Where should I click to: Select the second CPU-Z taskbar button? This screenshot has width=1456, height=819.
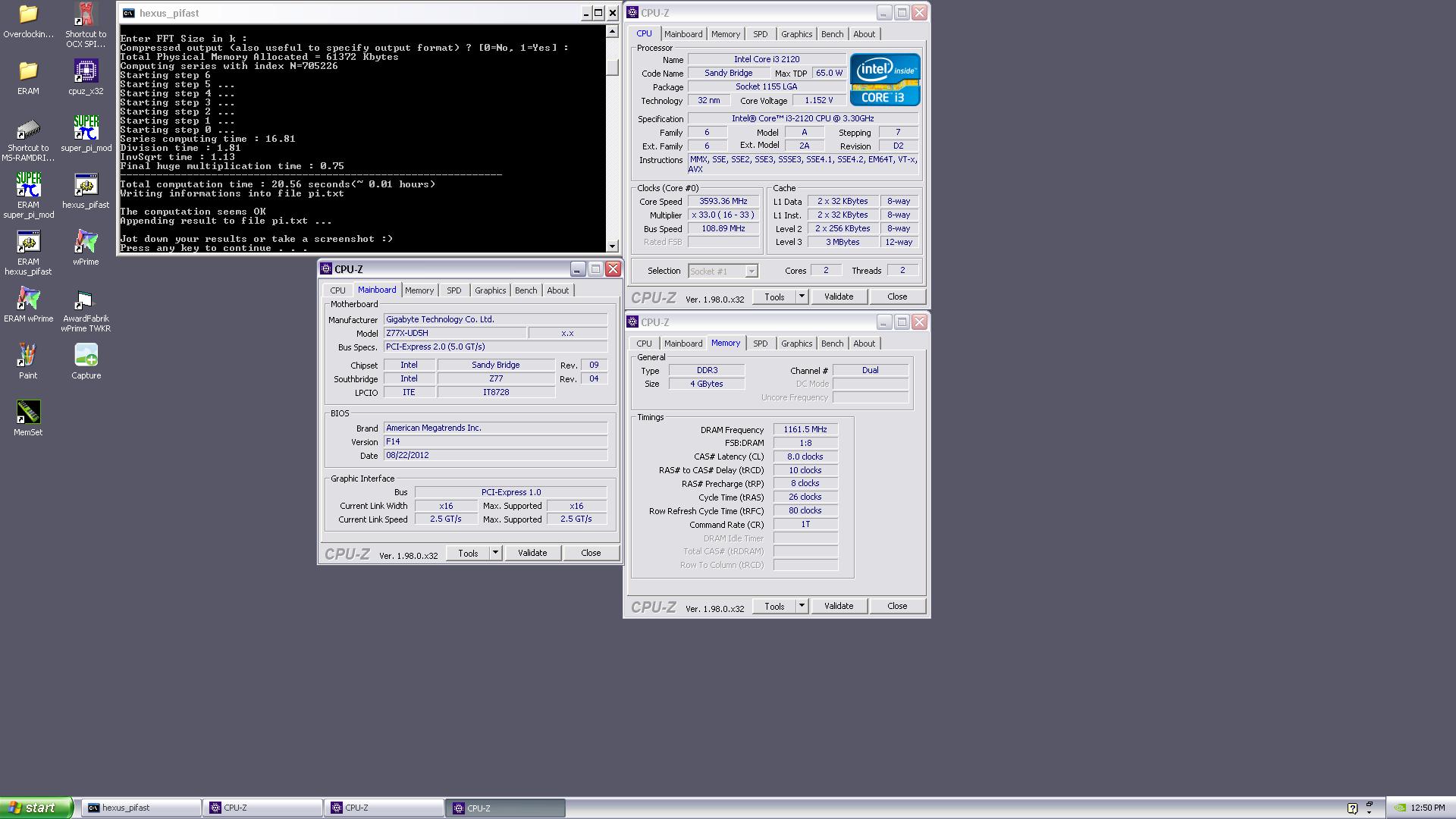coord(384,808)
